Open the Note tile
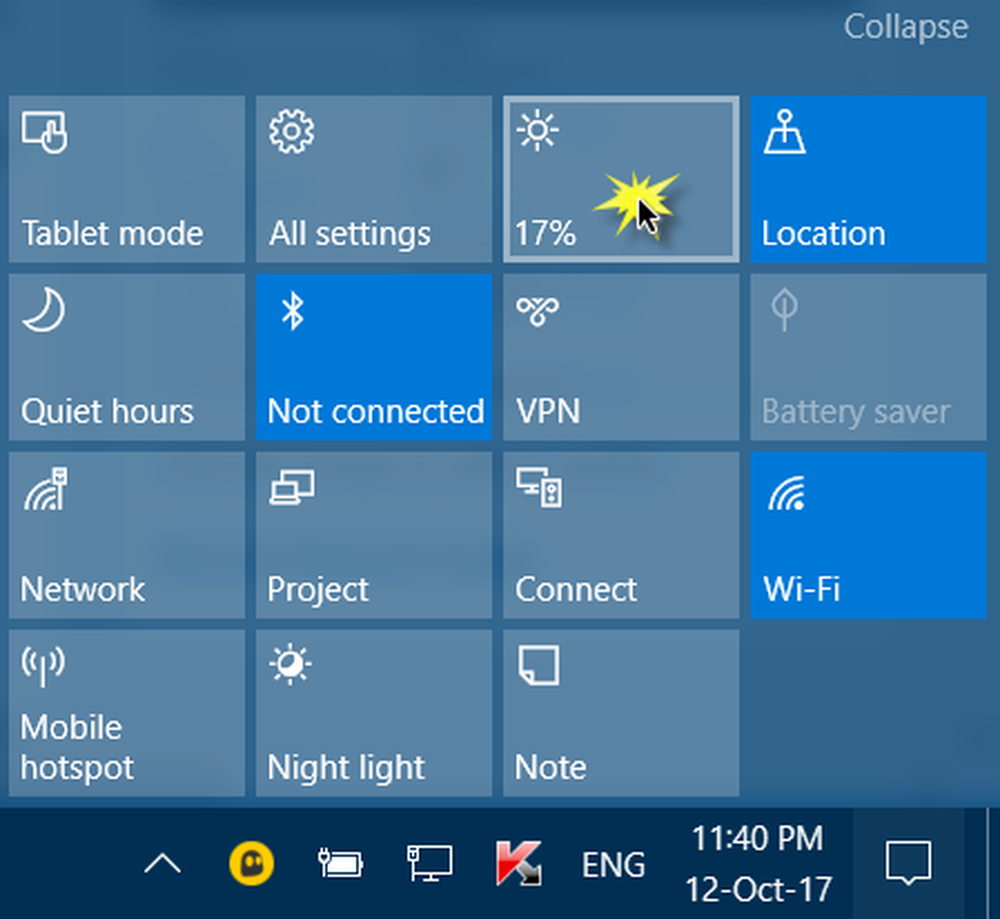 [621, 713]
